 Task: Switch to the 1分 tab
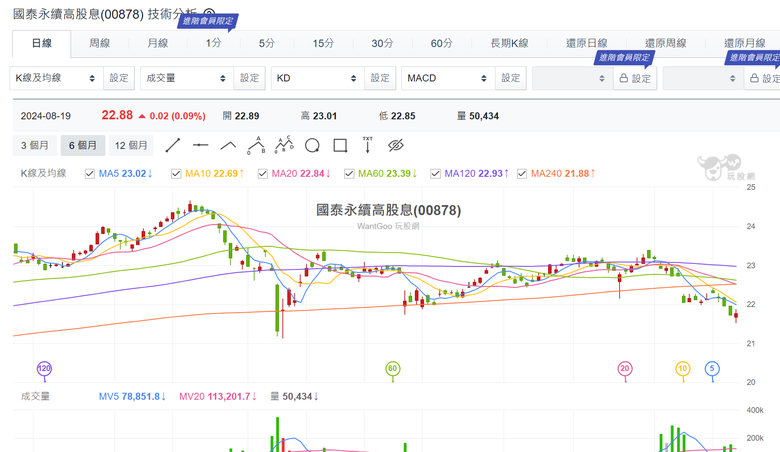[213, 44]
